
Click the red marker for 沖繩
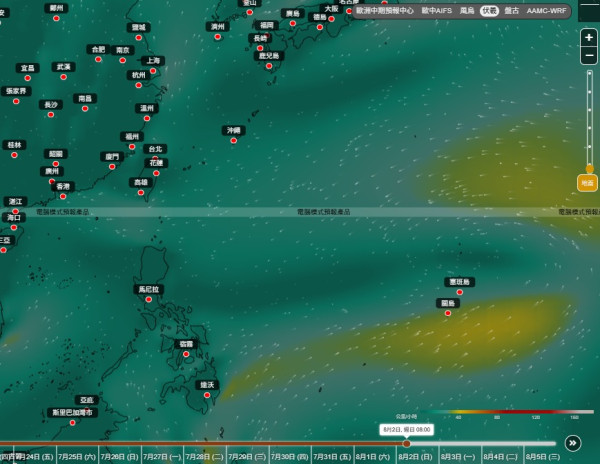coord(233,141)
